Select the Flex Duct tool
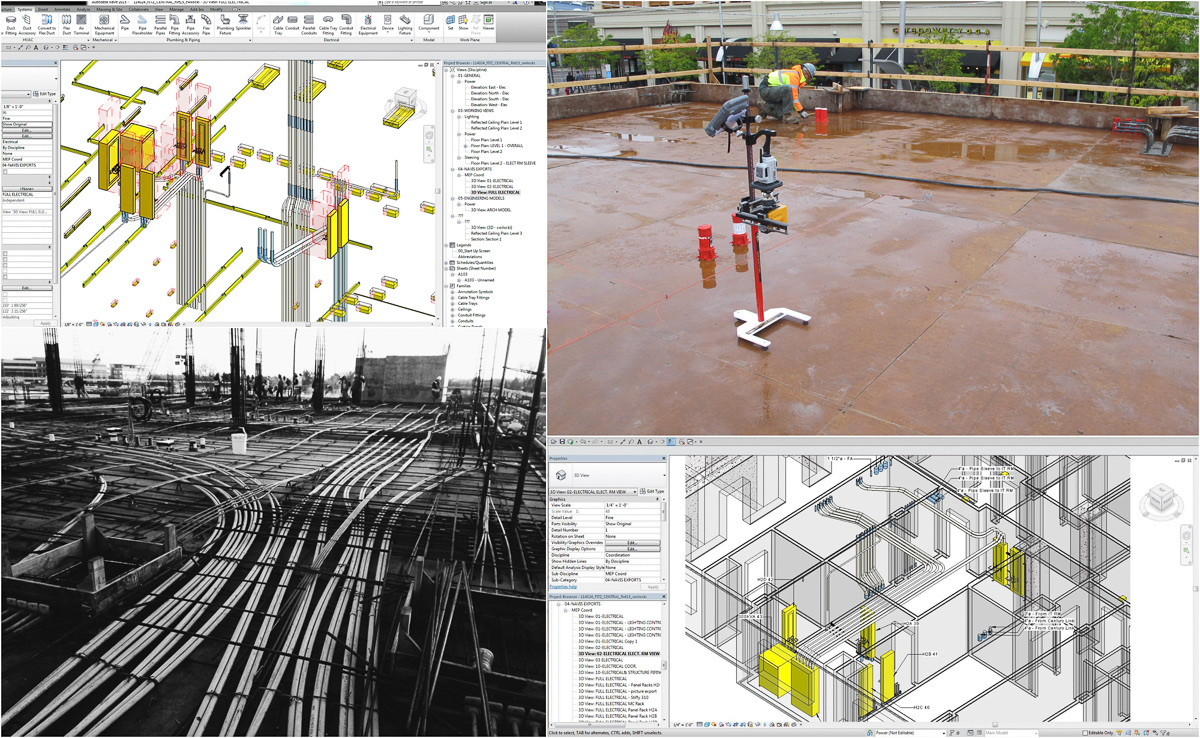This screenshot has height=738, width=1200. (x=67, y=23)
